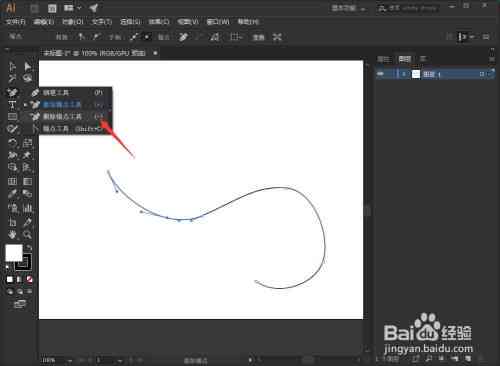
Task: Open the 文件(F) File menu
Action: point(16,22)
